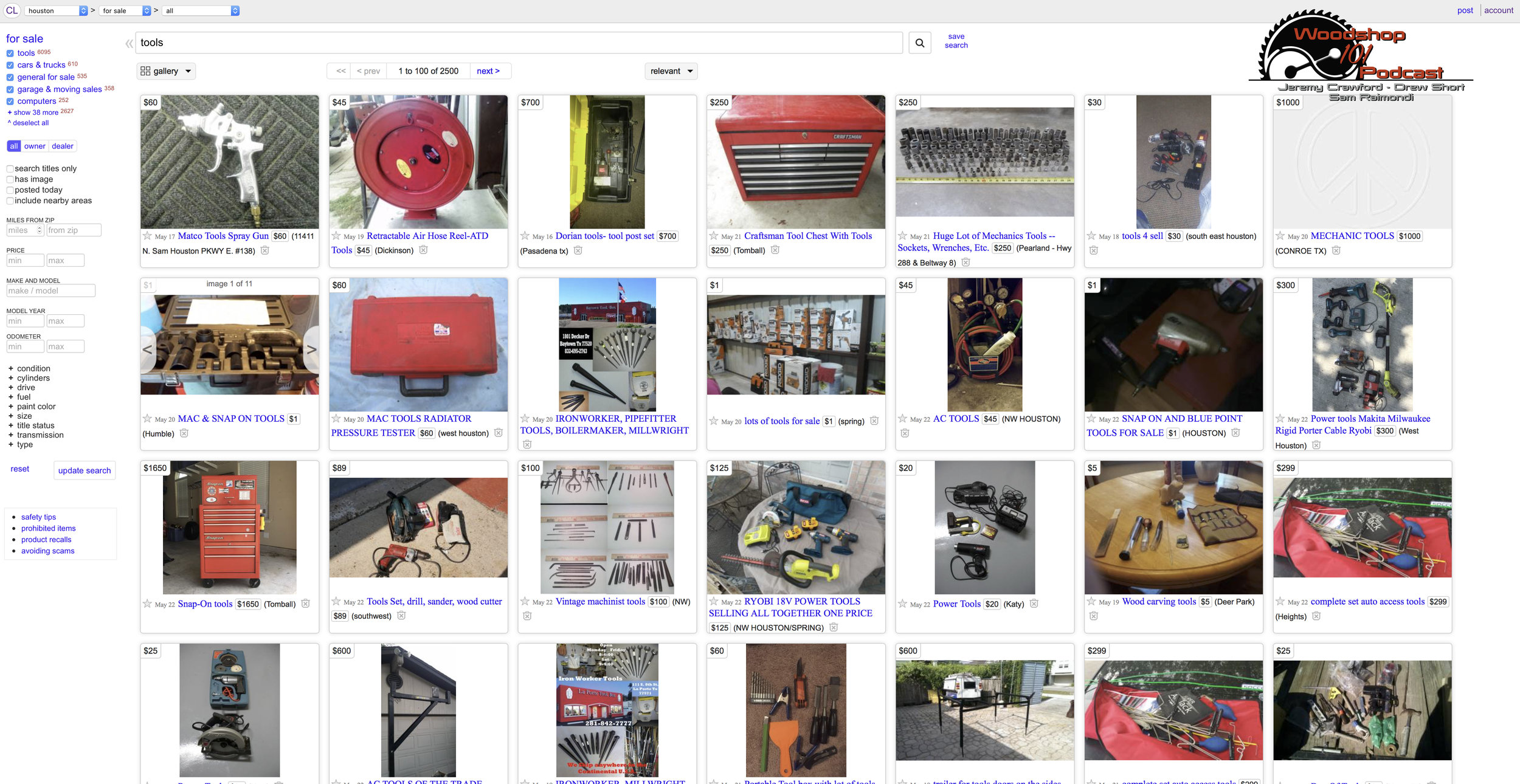Open the relevant sort dropdown
Viewport: 1520px width, 784px height.
(x=671, y=71)
